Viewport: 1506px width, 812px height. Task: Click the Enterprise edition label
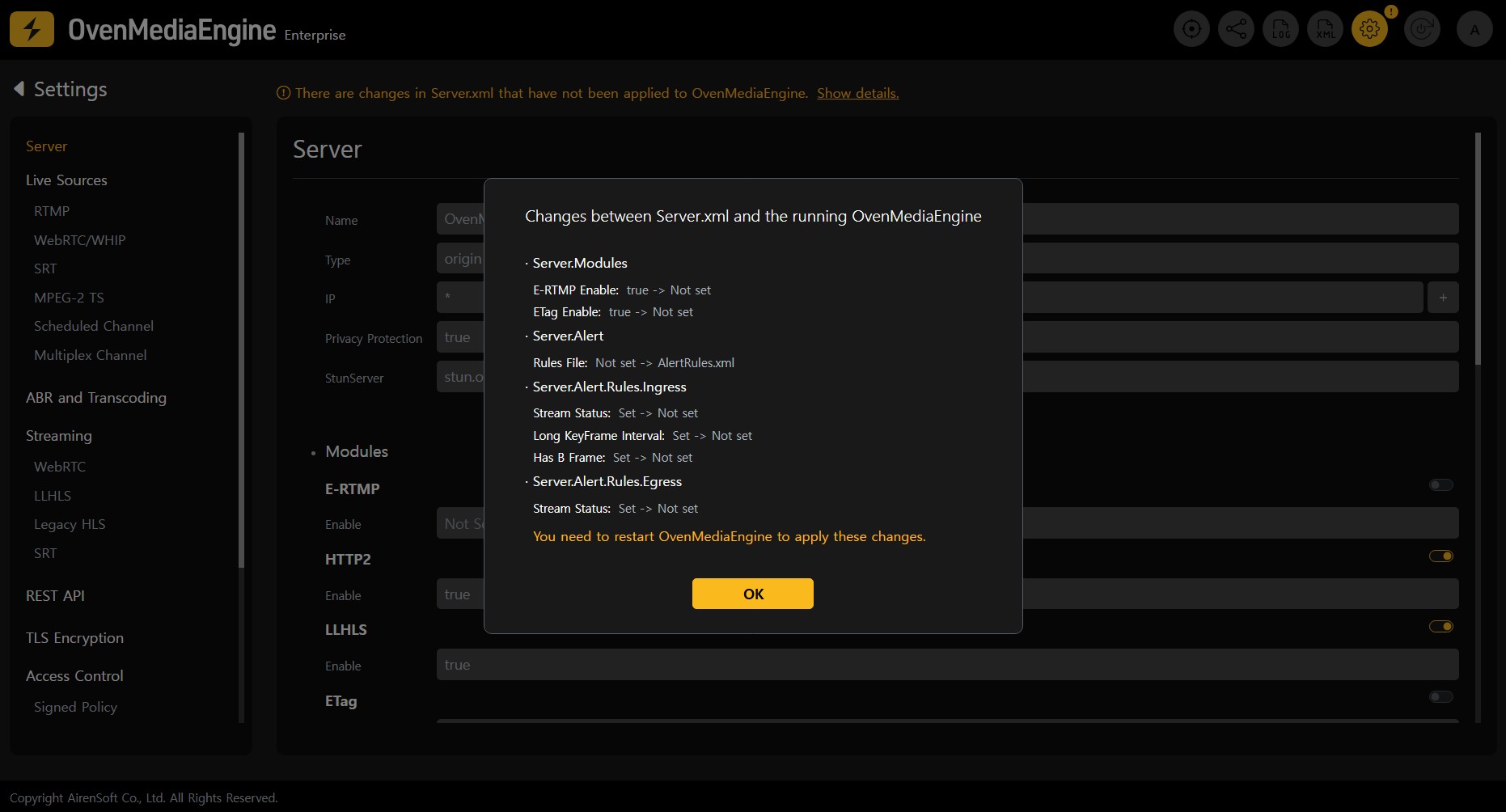pos(315,35)
